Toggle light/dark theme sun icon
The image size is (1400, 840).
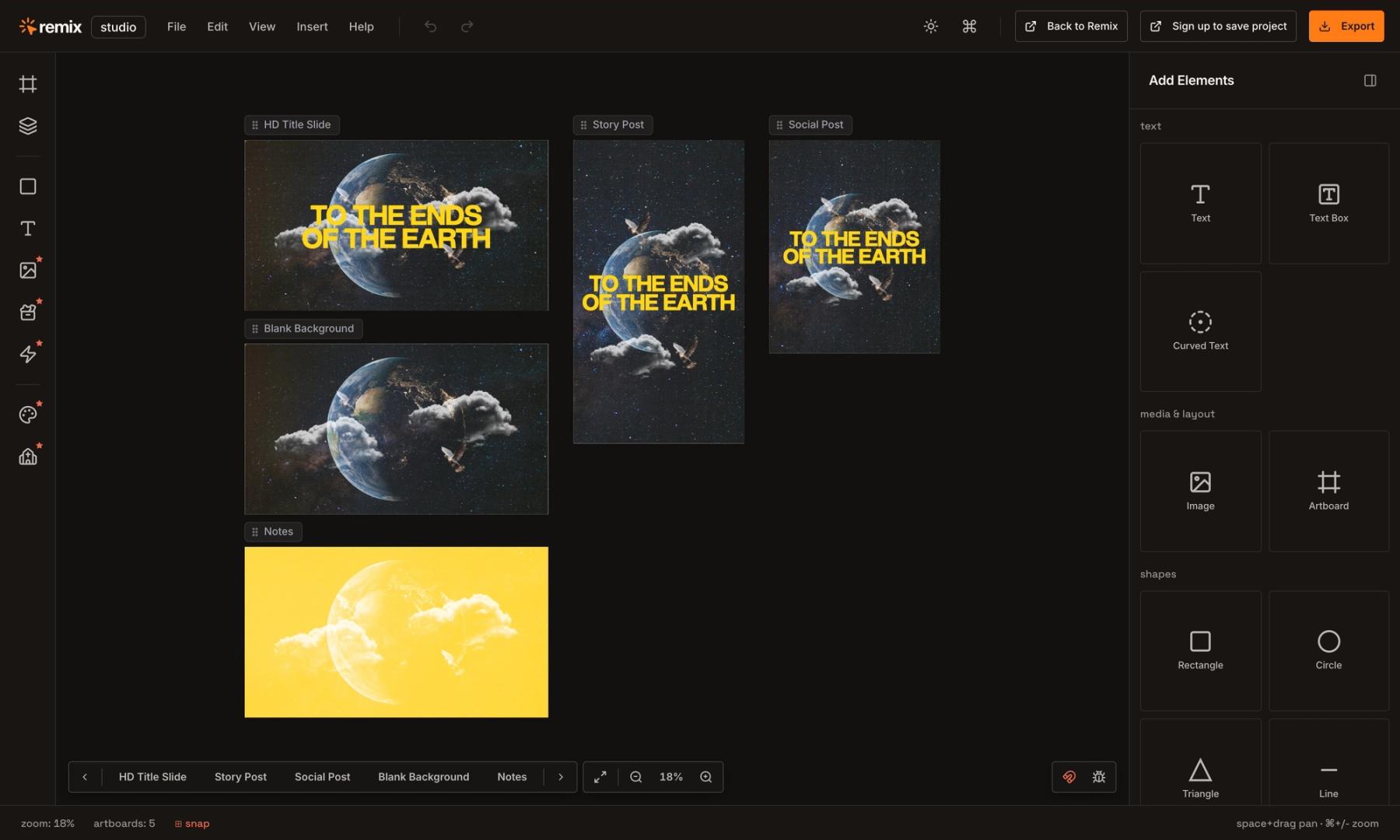tap(931, 26)
